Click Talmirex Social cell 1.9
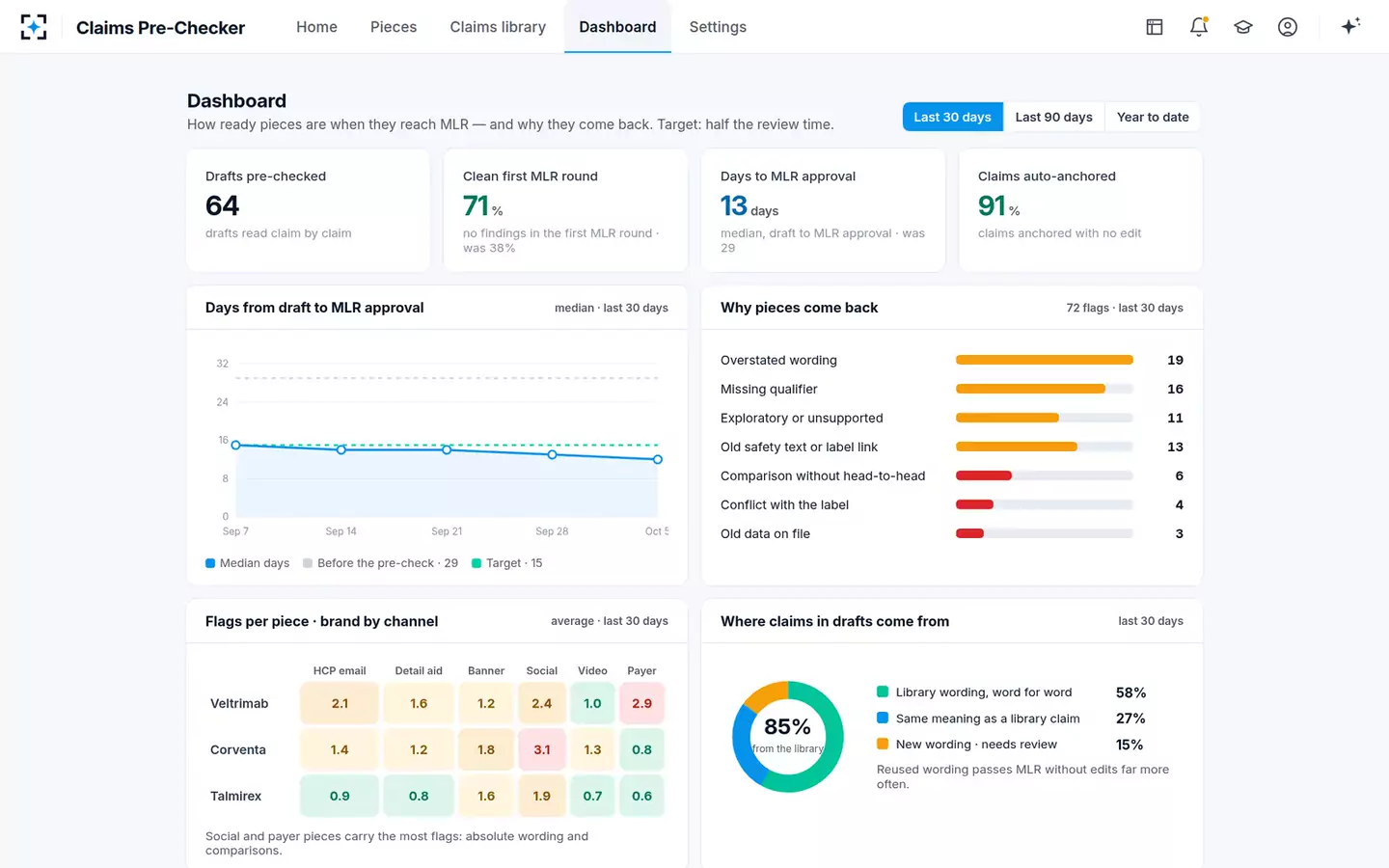1389x868 pixels. [542, 796]
